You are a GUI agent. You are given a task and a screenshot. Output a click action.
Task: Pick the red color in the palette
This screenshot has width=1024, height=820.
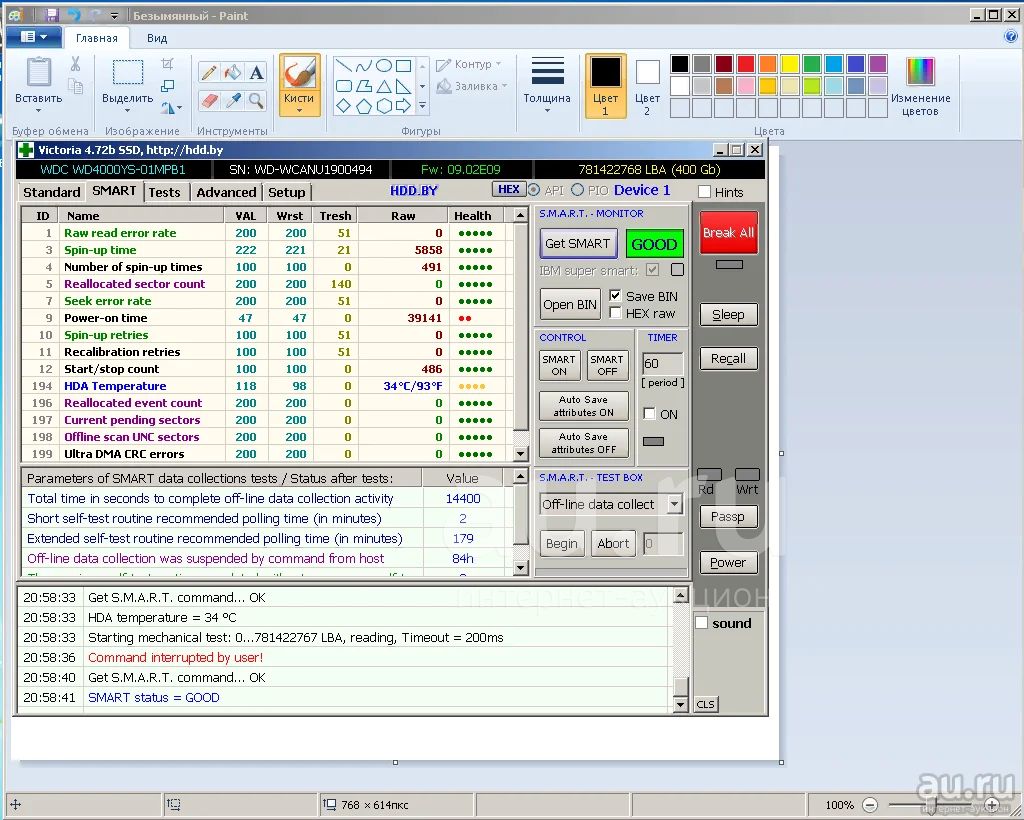click(x=746, y=63)
